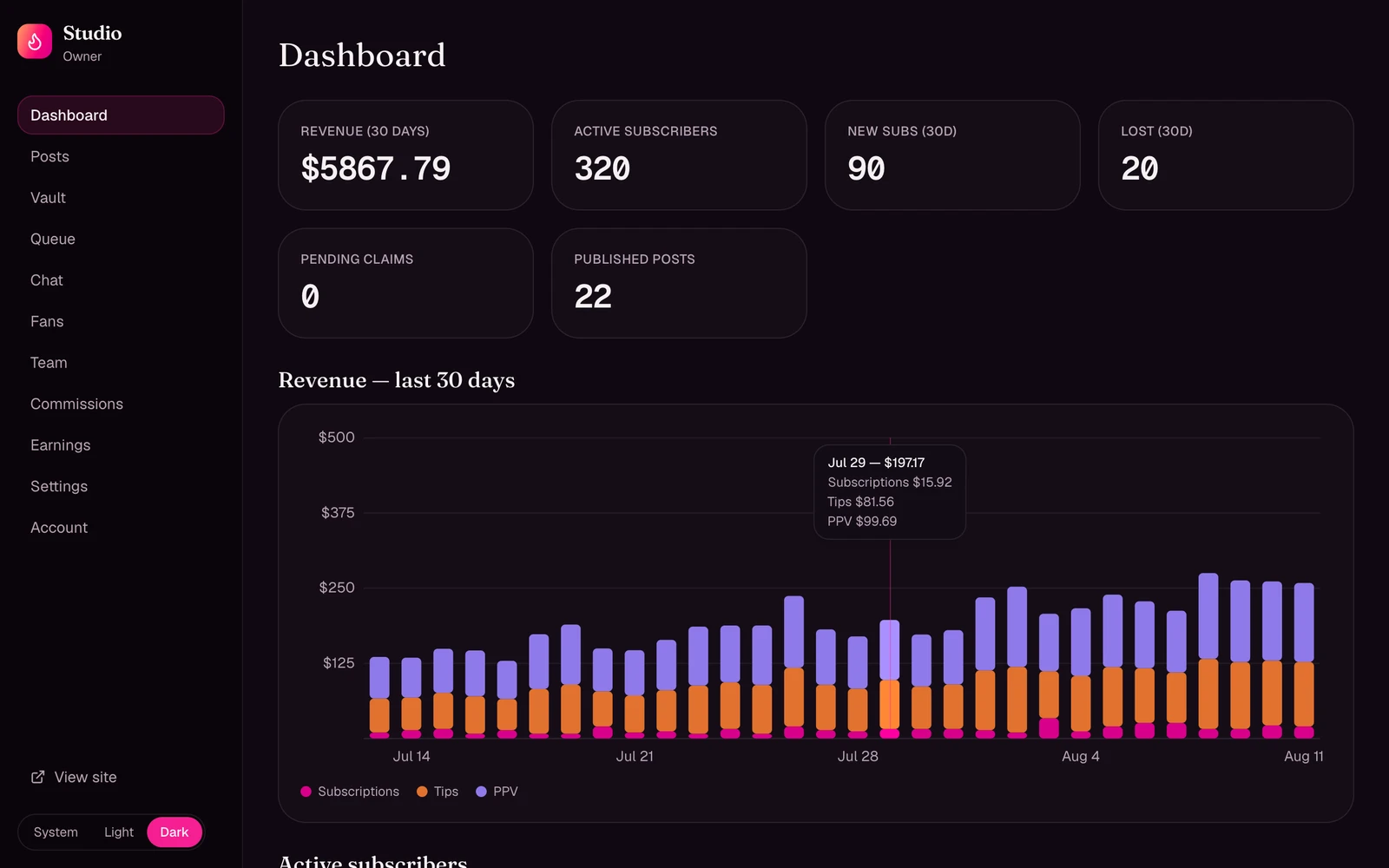Click the bar above the Jul 14 label
1389x868 pixels.
411,698
